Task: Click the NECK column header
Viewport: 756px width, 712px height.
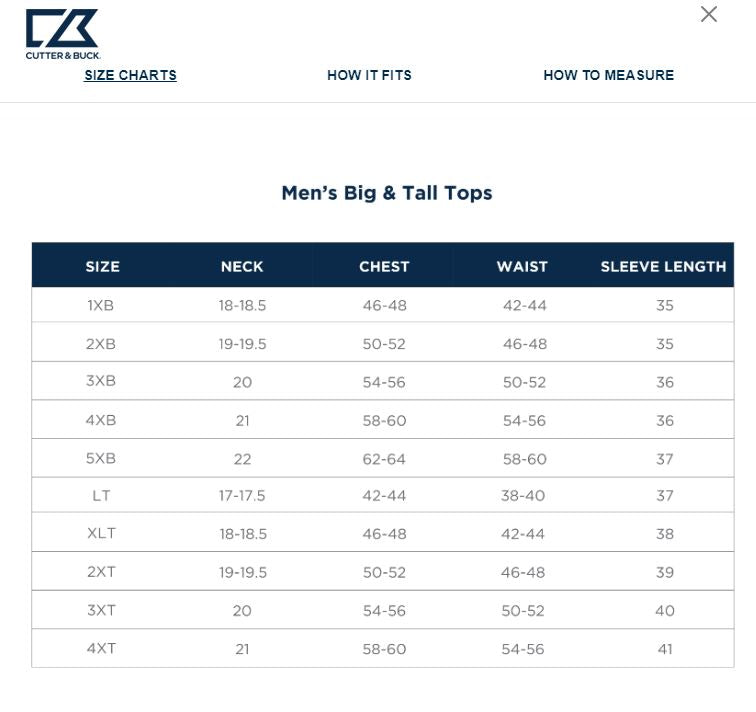Action: pos(242,266)
